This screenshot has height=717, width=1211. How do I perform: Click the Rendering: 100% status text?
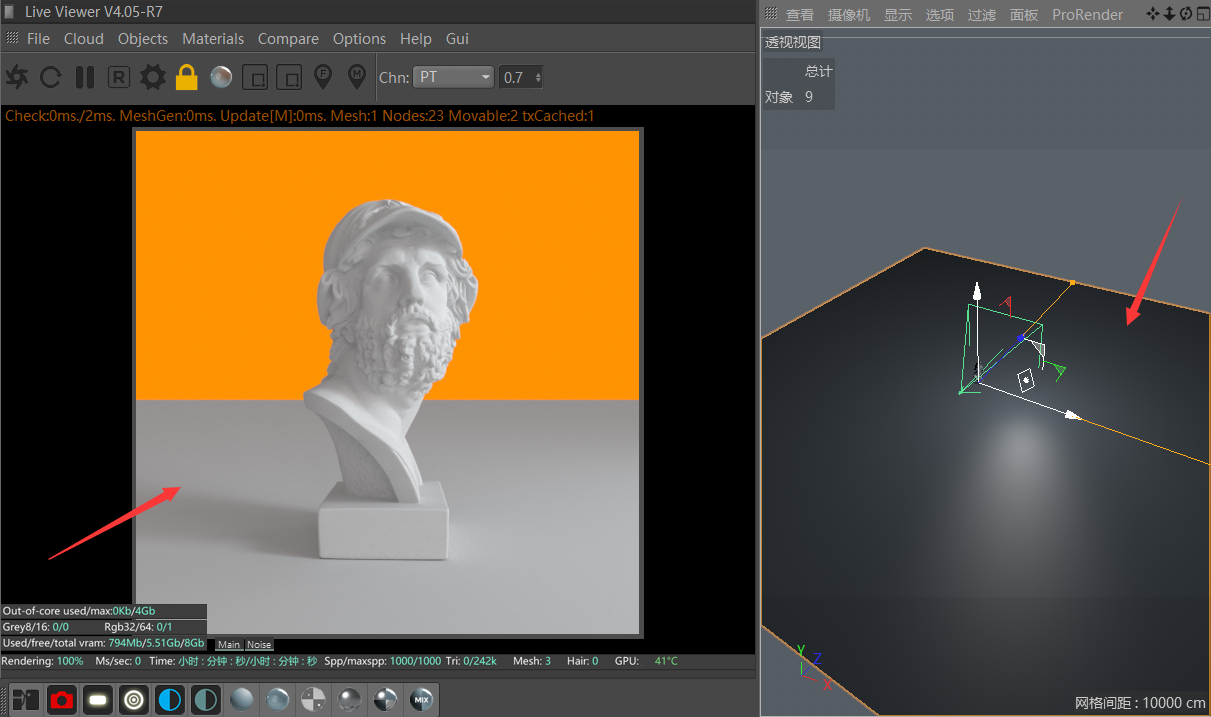tap(42, 661)
